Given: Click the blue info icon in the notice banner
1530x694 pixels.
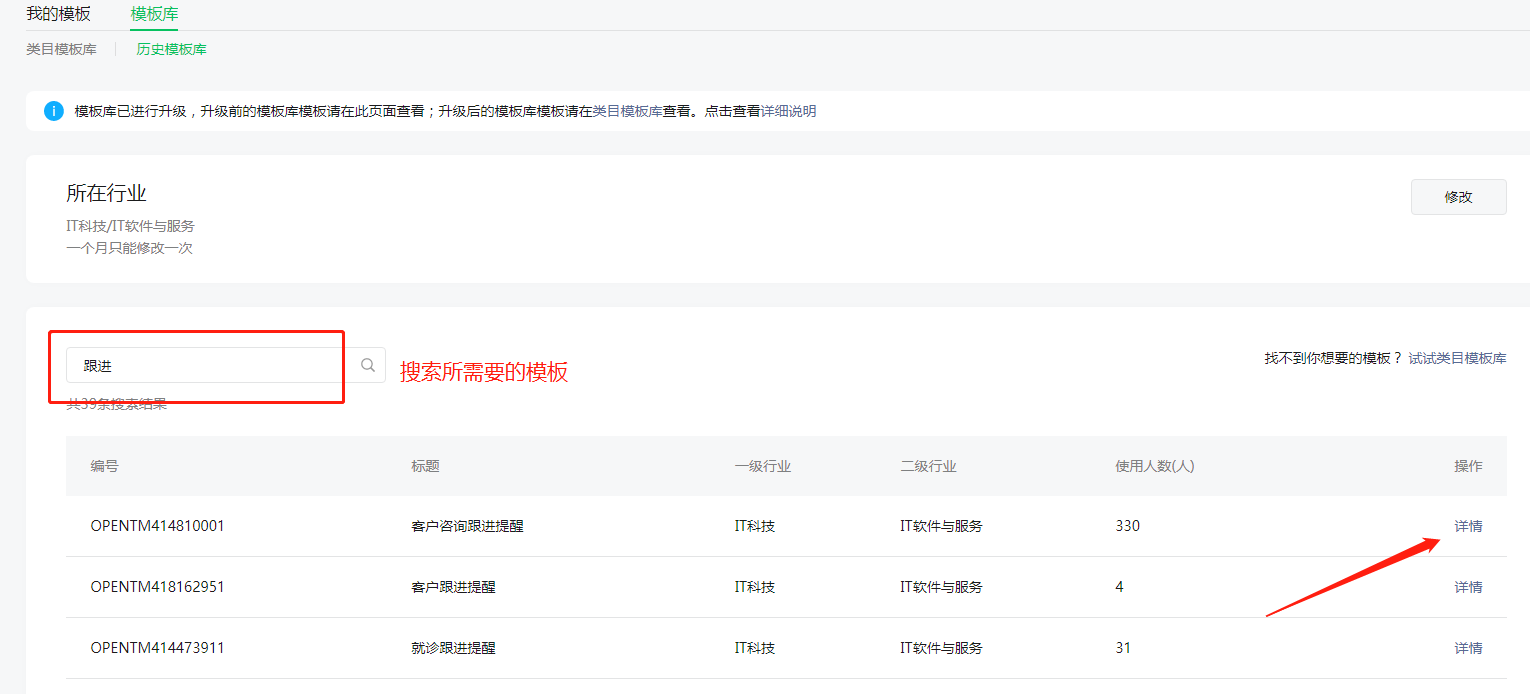Looking at the screenshot, I should point(53,111).
